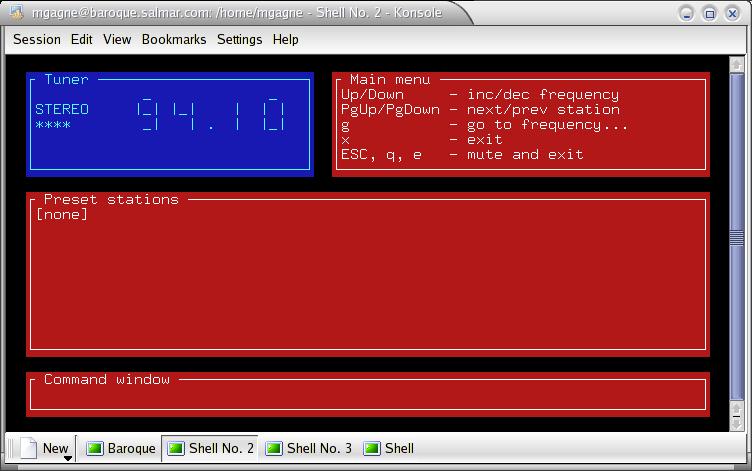752x471 pixels.
Task: Open the Help menu
Action: point(285,39)
